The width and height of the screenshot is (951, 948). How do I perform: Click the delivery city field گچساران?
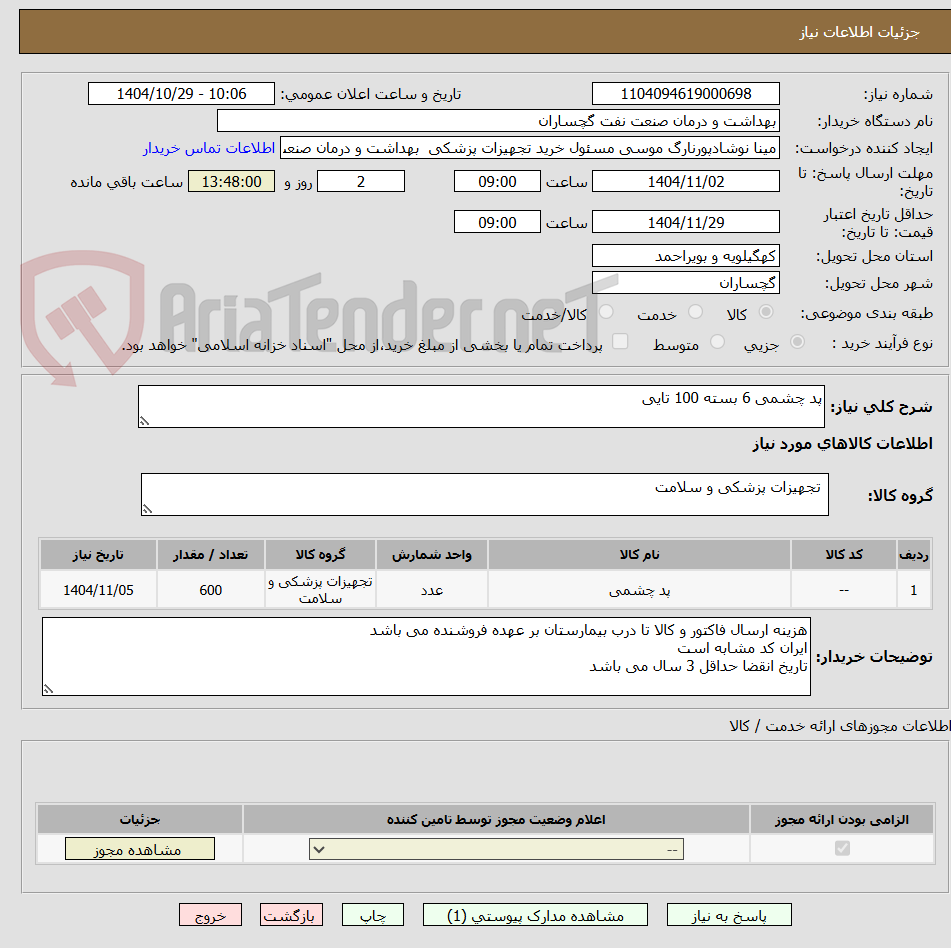[685, 283]
